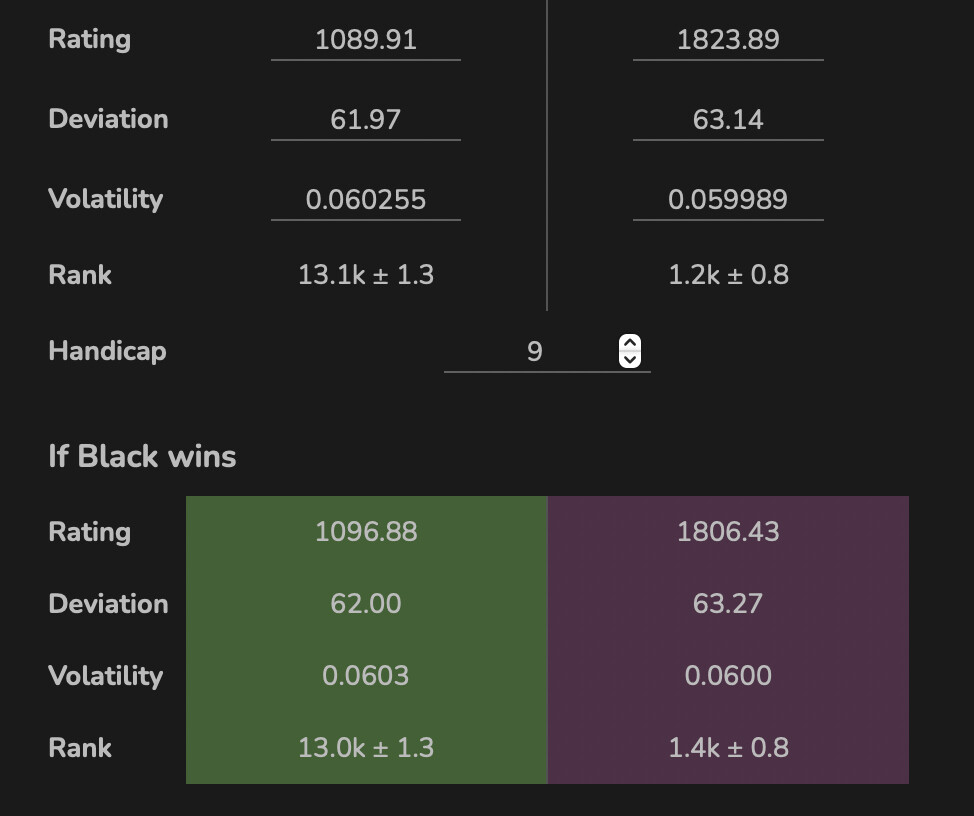Select the deviation input with 61.97
Viewport: 974px width, 816px height.
point(366,120)
